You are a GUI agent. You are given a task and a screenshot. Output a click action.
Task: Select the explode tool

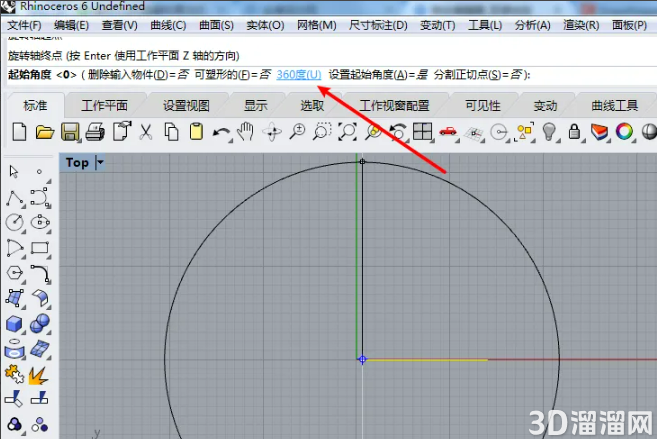pyautogui.click(x=38, y=375)
